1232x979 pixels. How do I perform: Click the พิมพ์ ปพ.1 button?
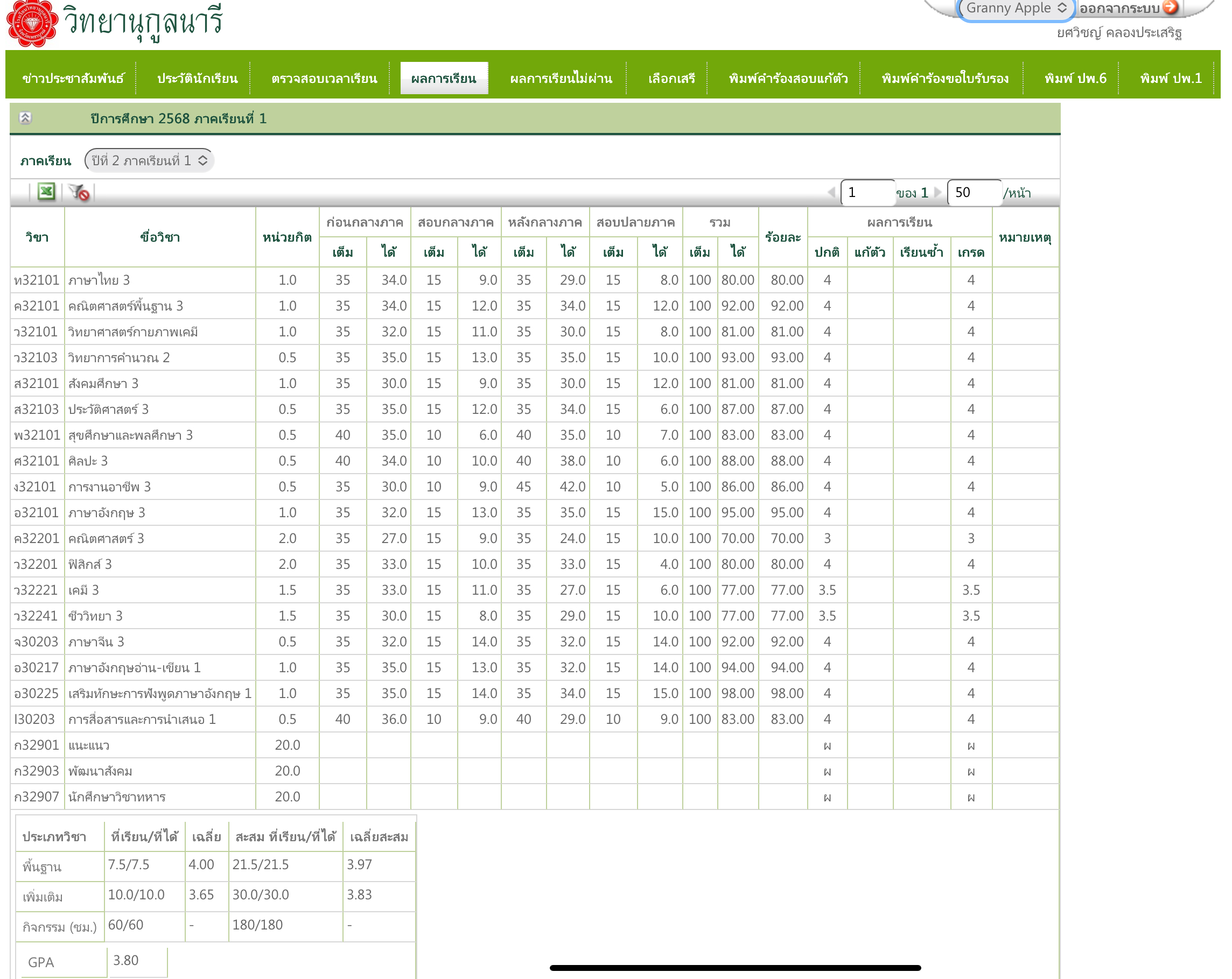pyautogui.click(x=1170, y=78)
